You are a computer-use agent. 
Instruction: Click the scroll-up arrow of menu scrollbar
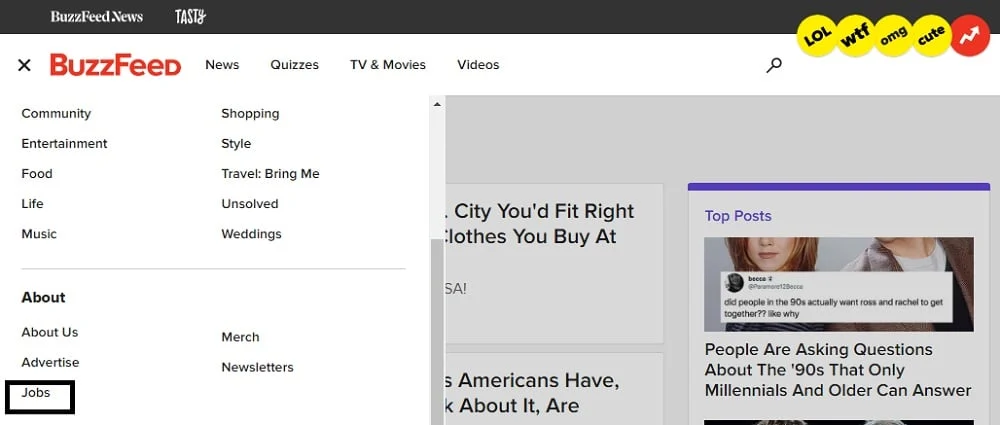[x=437, y=104]
